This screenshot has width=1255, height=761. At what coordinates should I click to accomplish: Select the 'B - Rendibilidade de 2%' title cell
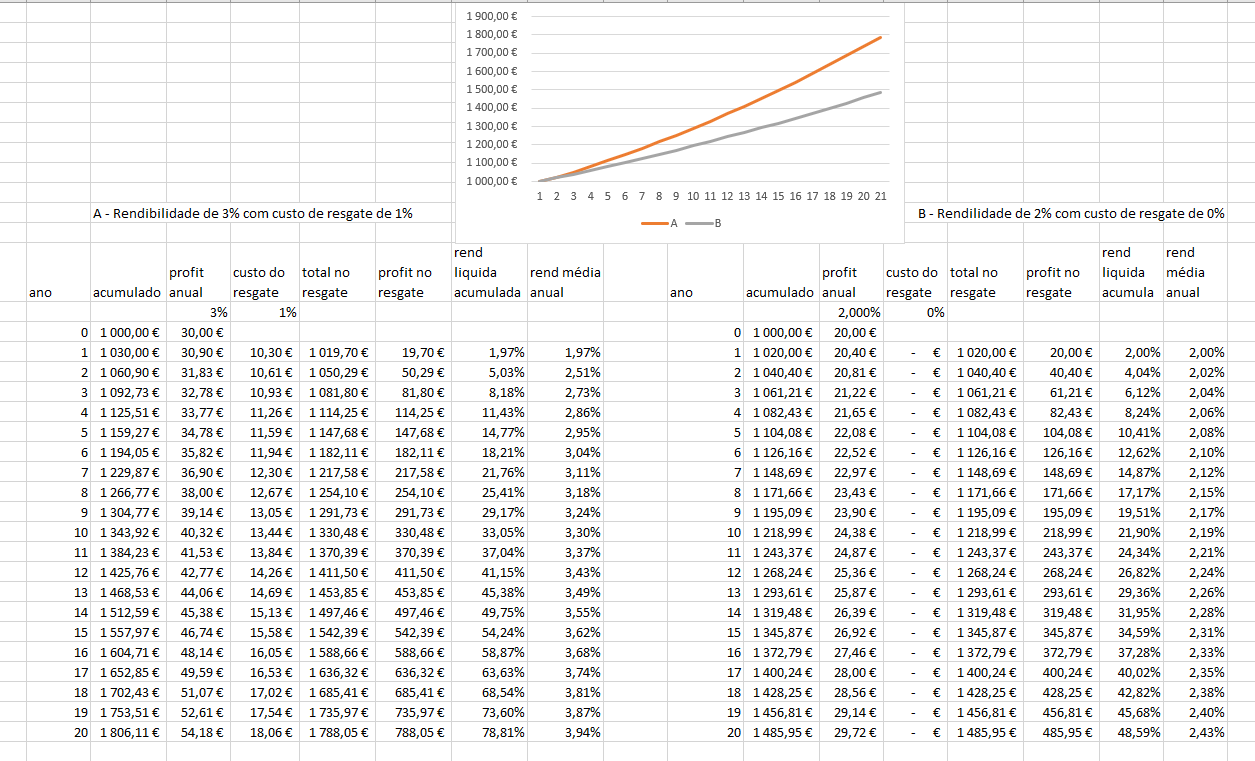point(1068,213)
